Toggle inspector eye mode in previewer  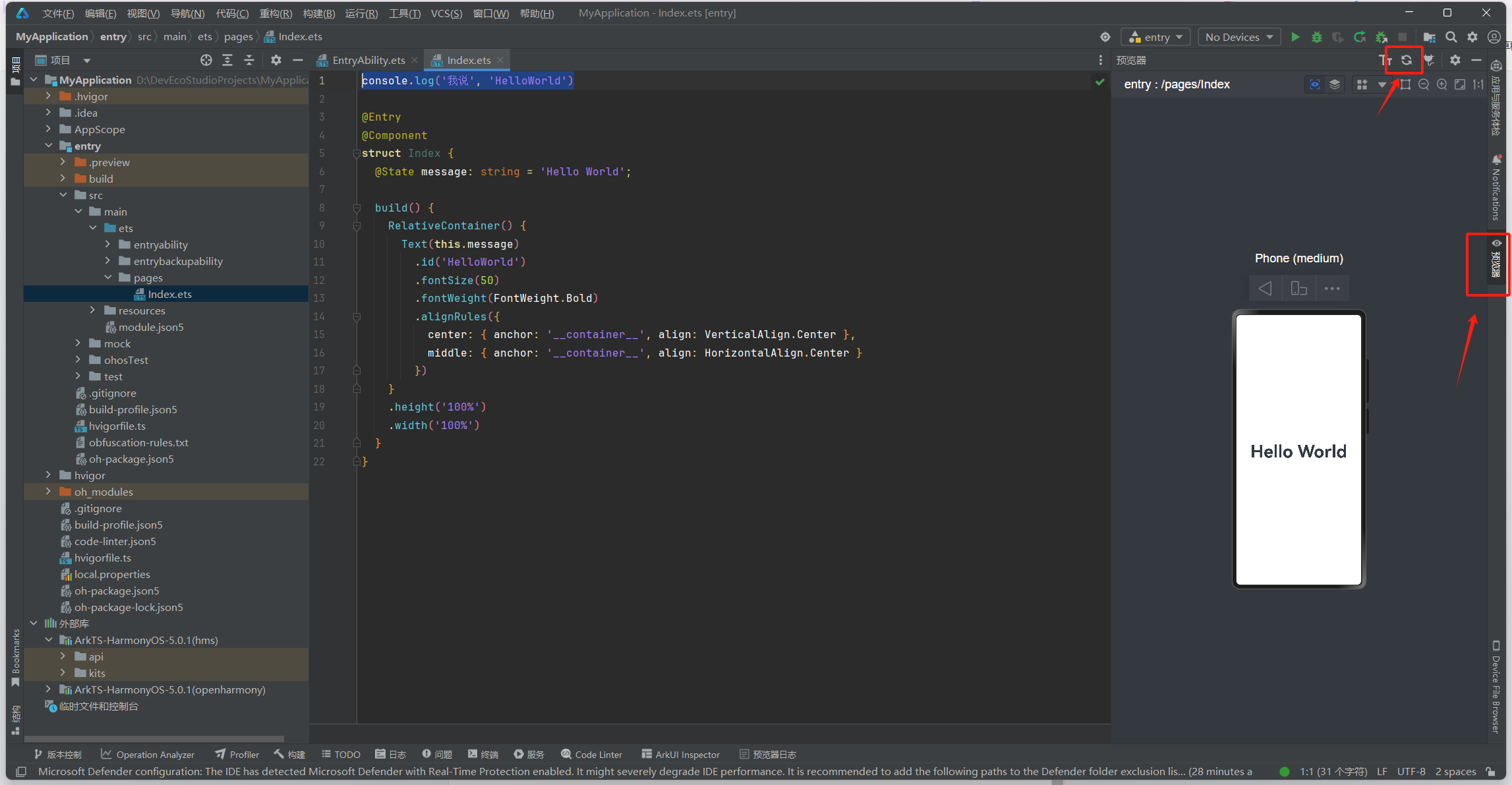pyautogui.click(x=1314, y=84)
